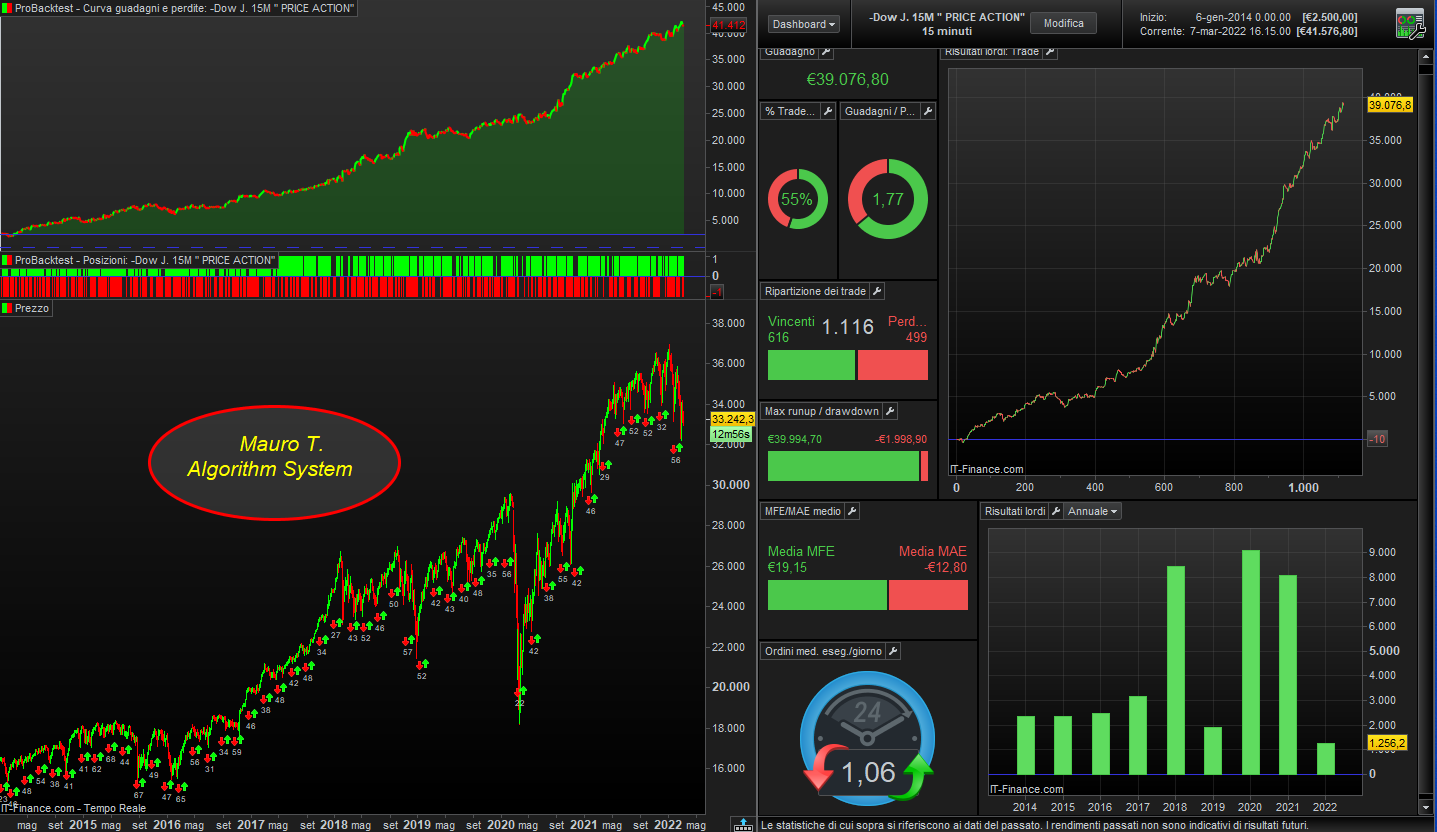Viewport: 1437px width, 832px height.
Task: Click the green Media MFE bar
Action: point(827,595)
